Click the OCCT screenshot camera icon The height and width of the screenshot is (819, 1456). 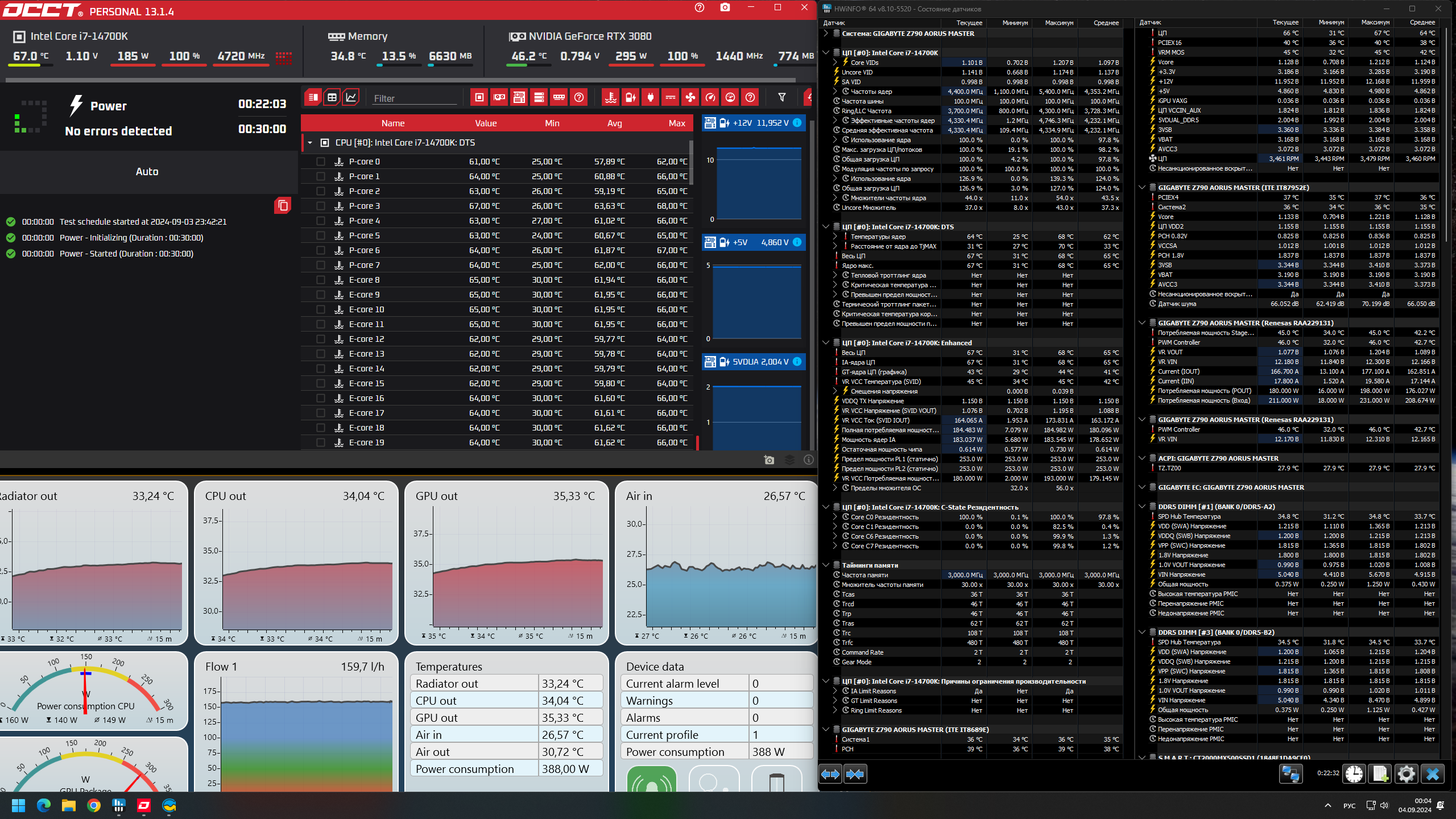(x=725, y=7)
